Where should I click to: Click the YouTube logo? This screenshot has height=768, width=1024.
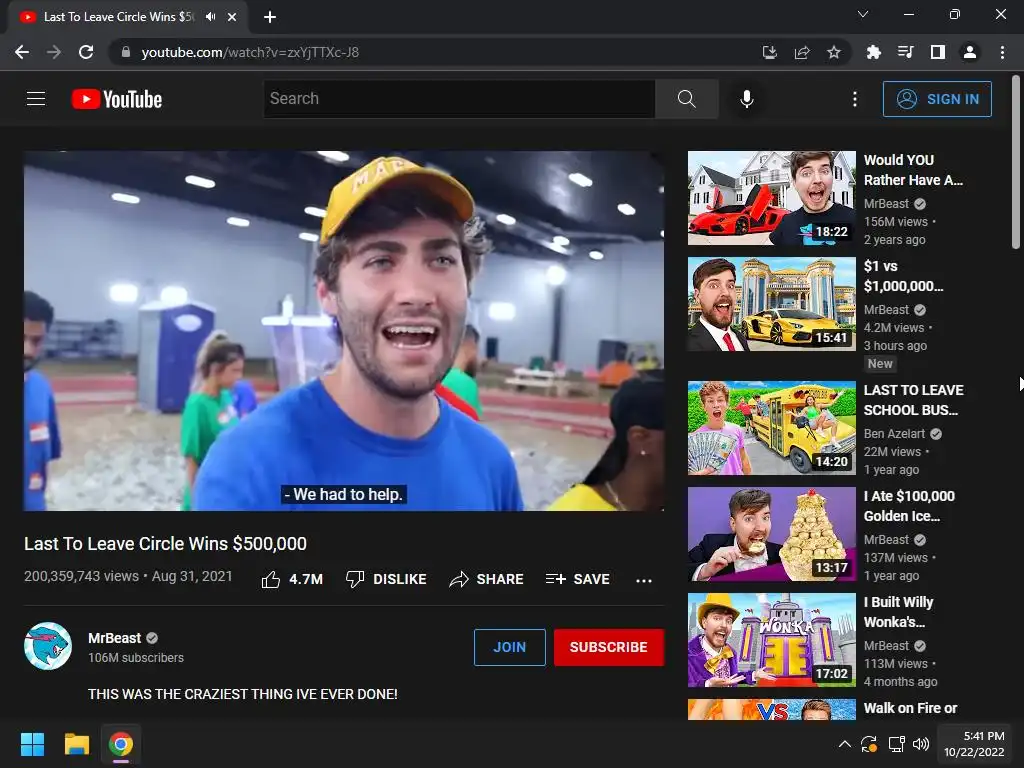click(x=117, y=99)
